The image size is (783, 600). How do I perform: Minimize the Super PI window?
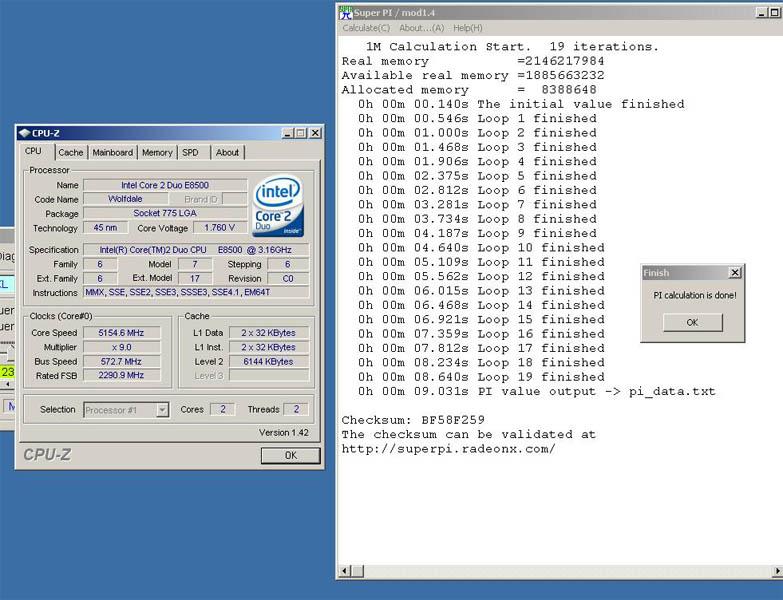pos(762,12)
